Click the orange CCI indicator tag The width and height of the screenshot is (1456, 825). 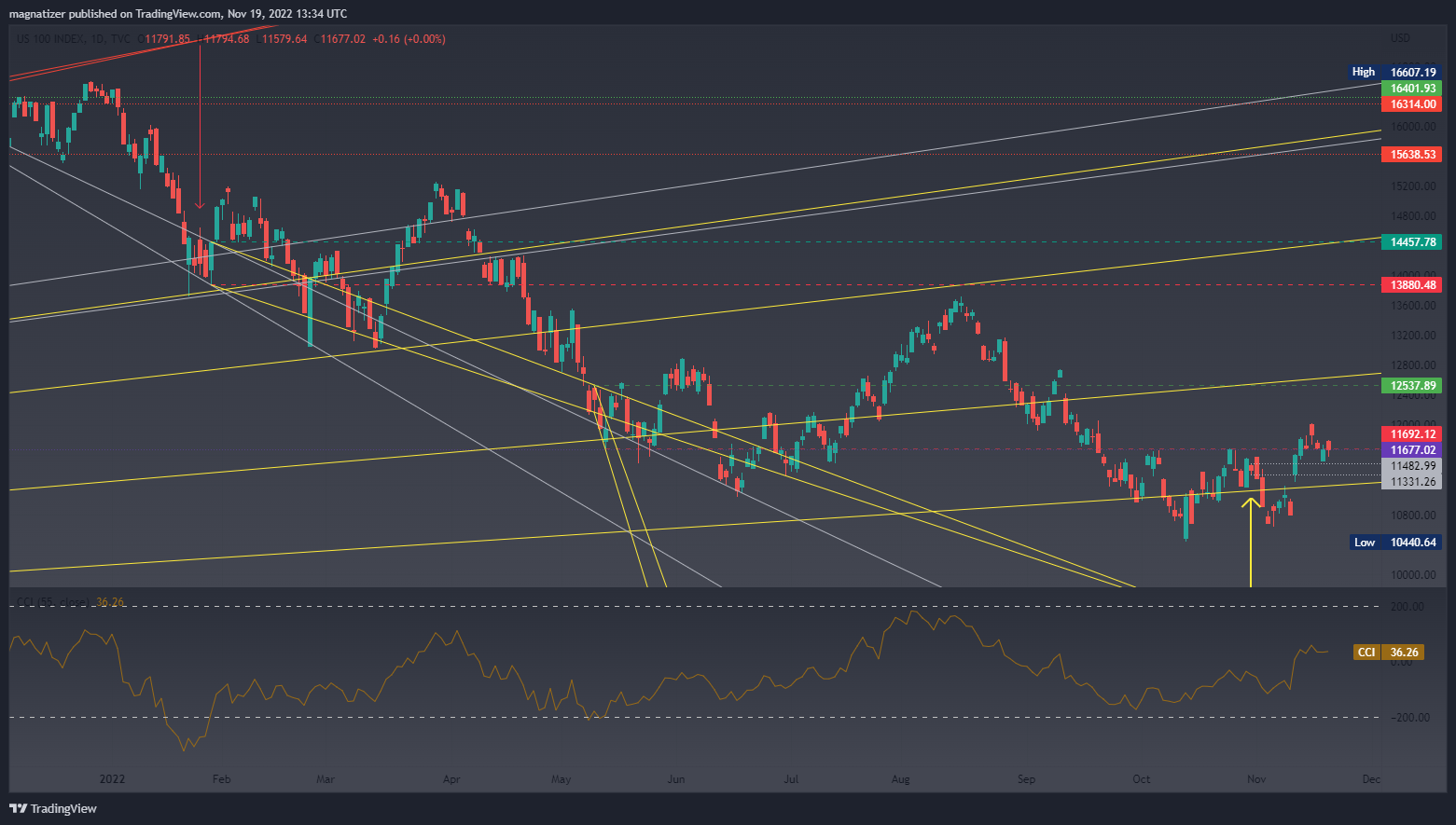click(1366, 652)
